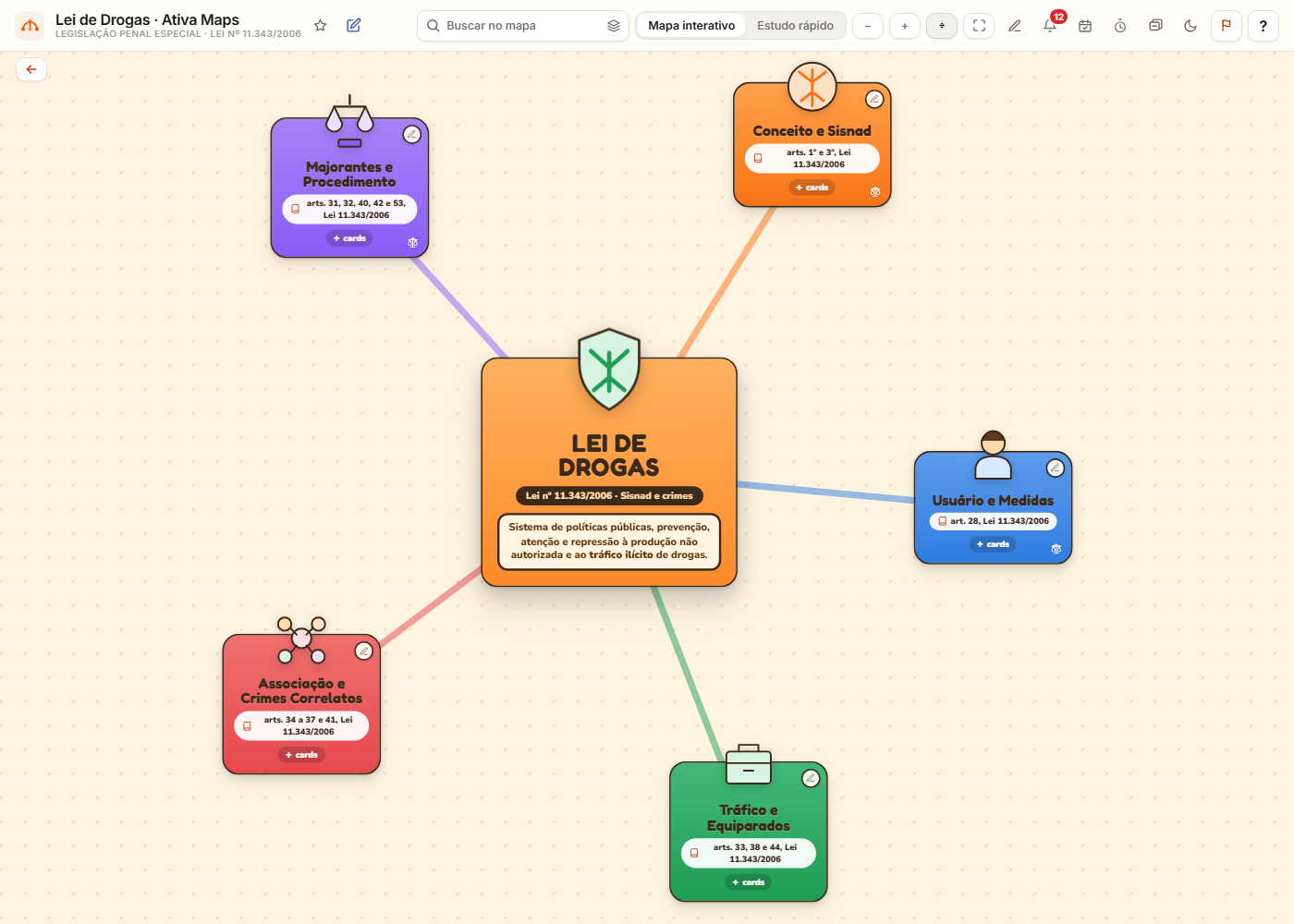Select the pencil annotation tool
Viewport: 1294px width, 924px height.
point(1015,26)
